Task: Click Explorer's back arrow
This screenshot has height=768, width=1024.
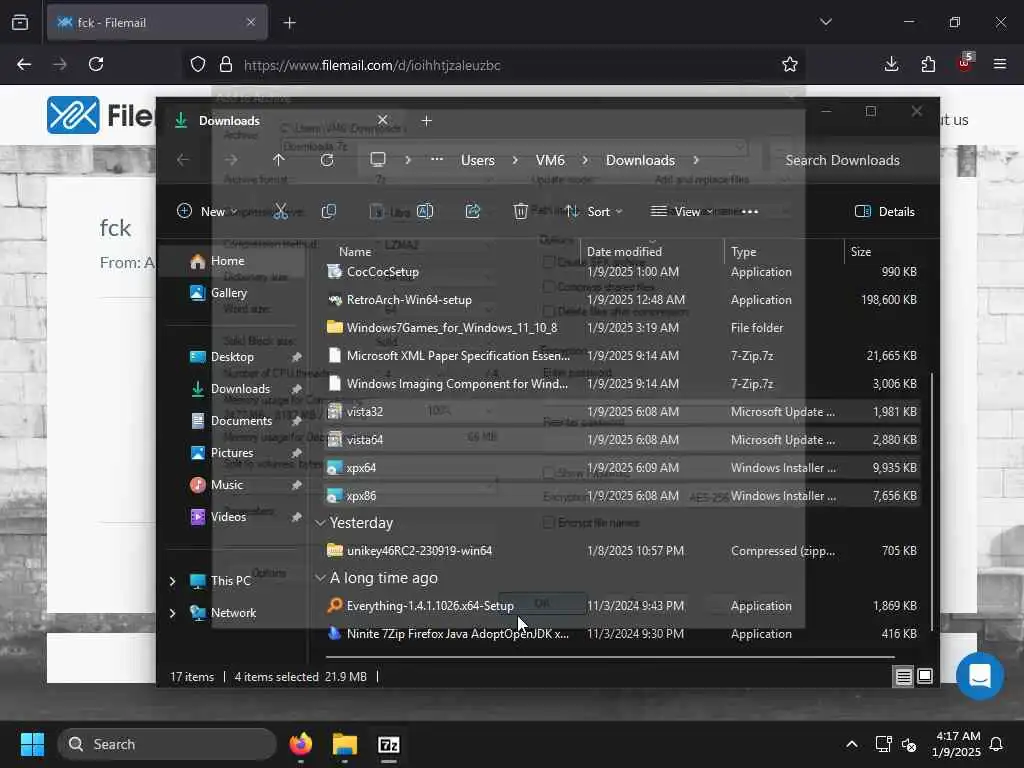Action: pyautogui.click(x=183, y=160)
